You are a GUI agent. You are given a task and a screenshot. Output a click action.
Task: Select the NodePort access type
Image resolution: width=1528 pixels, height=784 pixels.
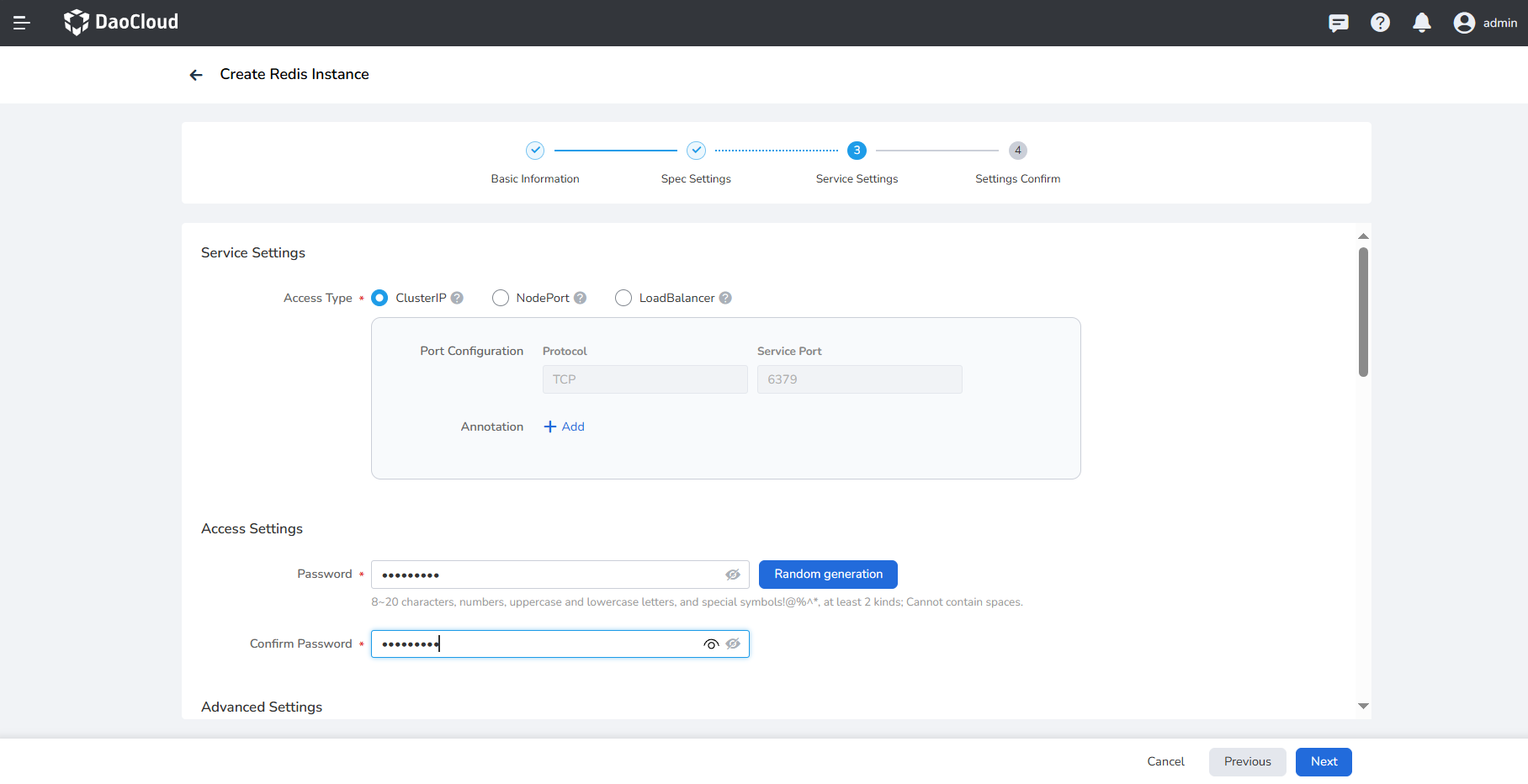point(501,298)
